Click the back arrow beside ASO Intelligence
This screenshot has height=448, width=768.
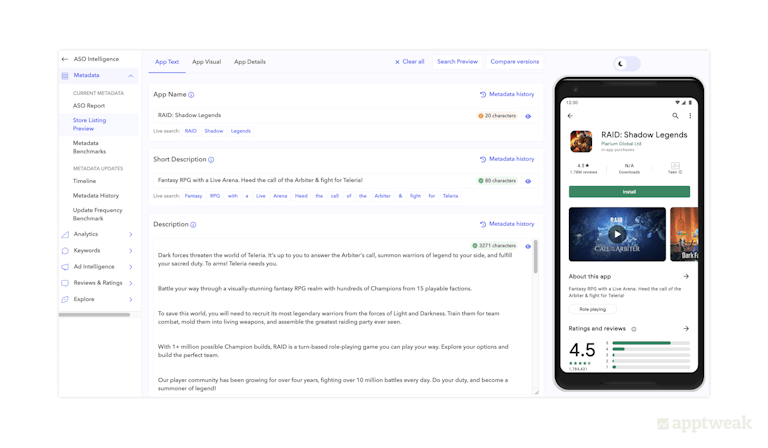[65, 59]
